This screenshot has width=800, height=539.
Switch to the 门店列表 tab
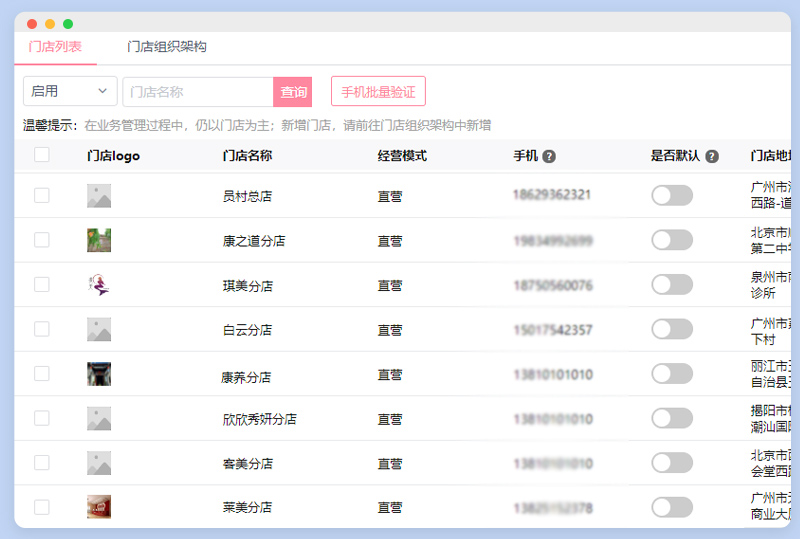(x=55, y=47)
